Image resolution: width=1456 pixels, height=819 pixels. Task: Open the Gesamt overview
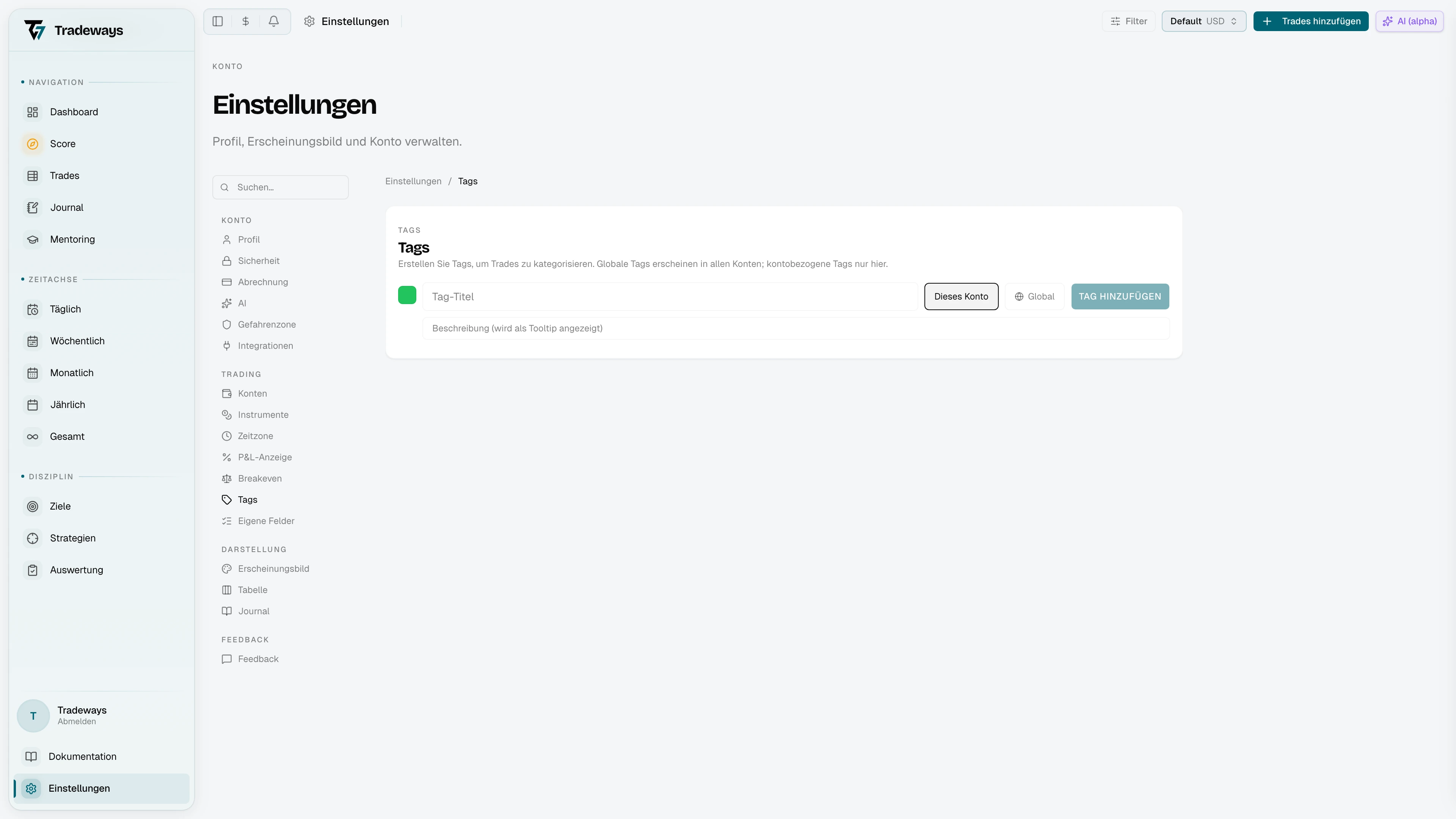coord(102,436)
